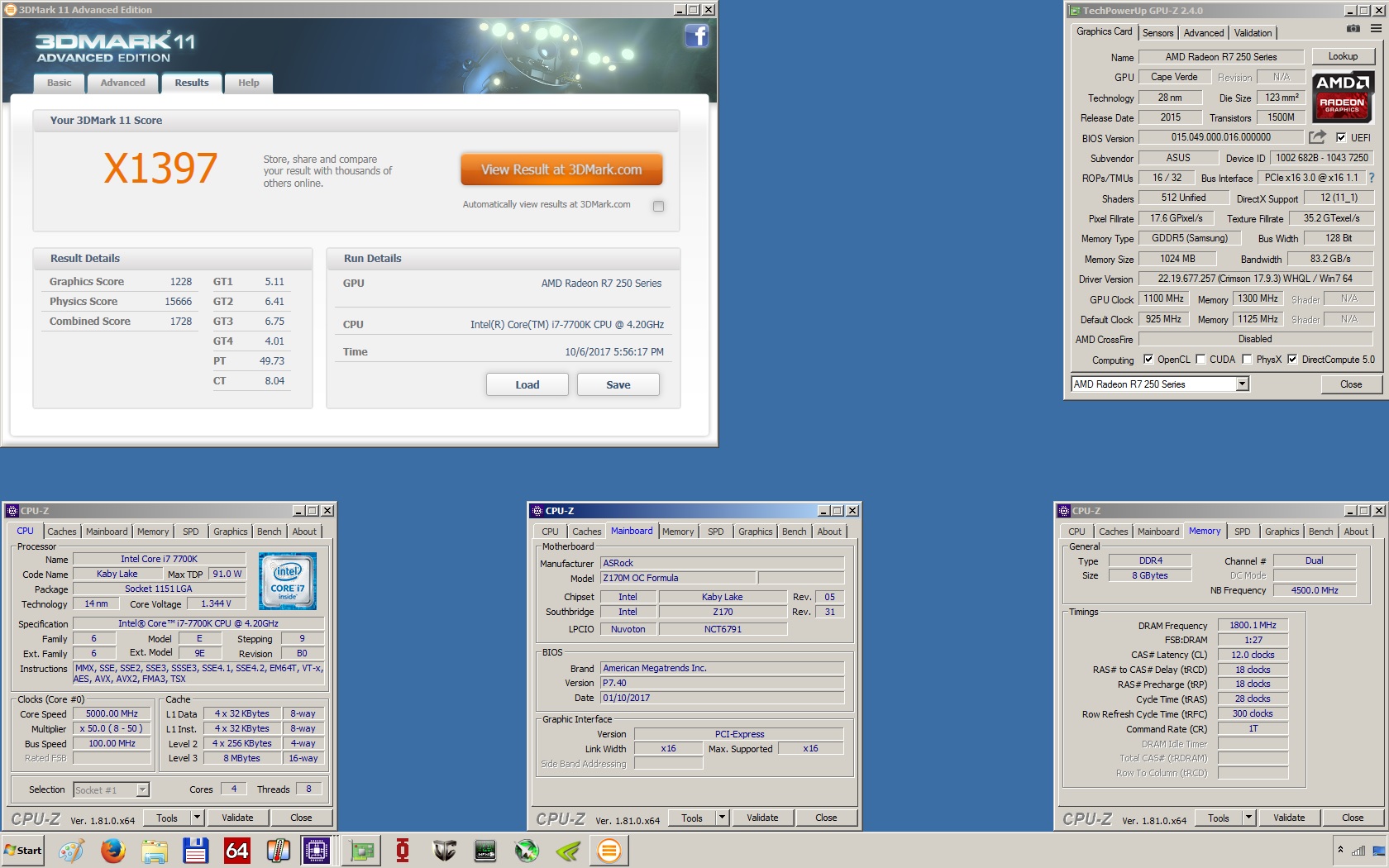The image size is (1389, 868).
Task: Click the GPU-Z Driver Version field
Action: pos(1255,279)
